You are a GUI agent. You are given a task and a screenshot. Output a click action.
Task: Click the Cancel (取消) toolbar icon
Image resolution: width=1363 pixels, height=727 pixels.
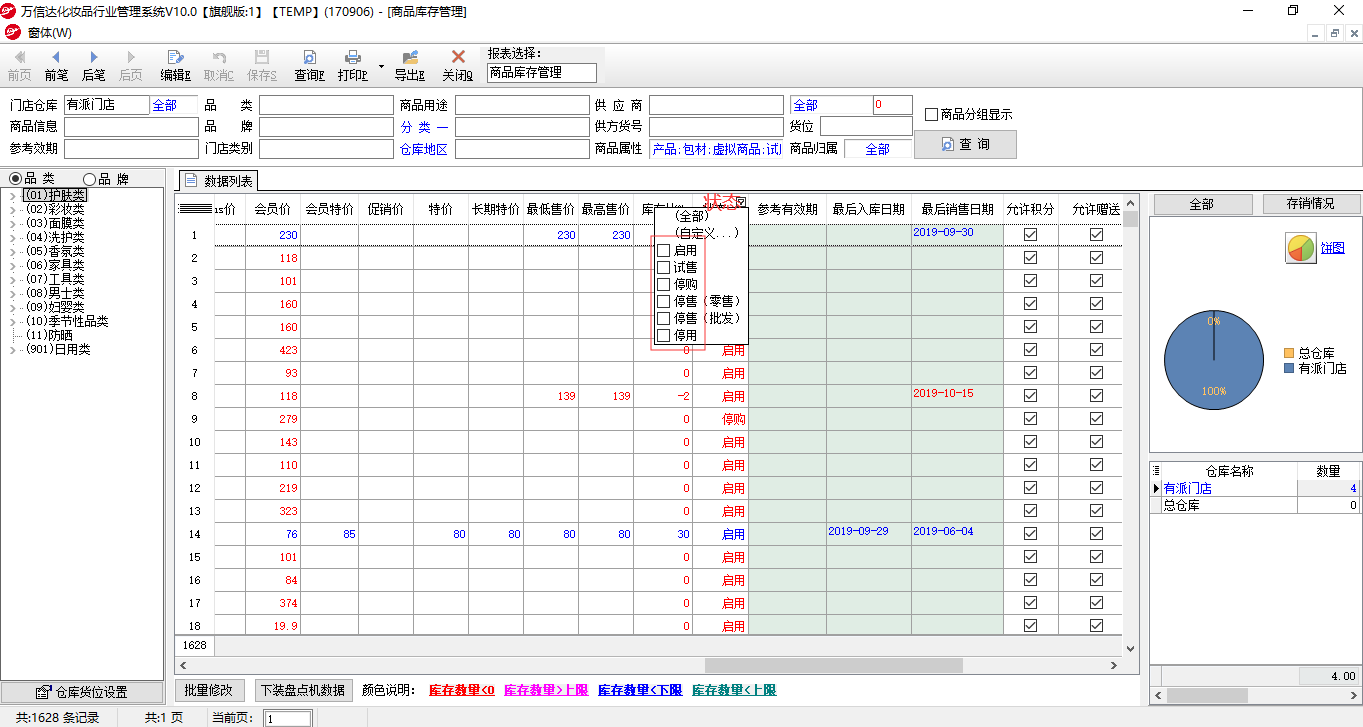(219, 57)
